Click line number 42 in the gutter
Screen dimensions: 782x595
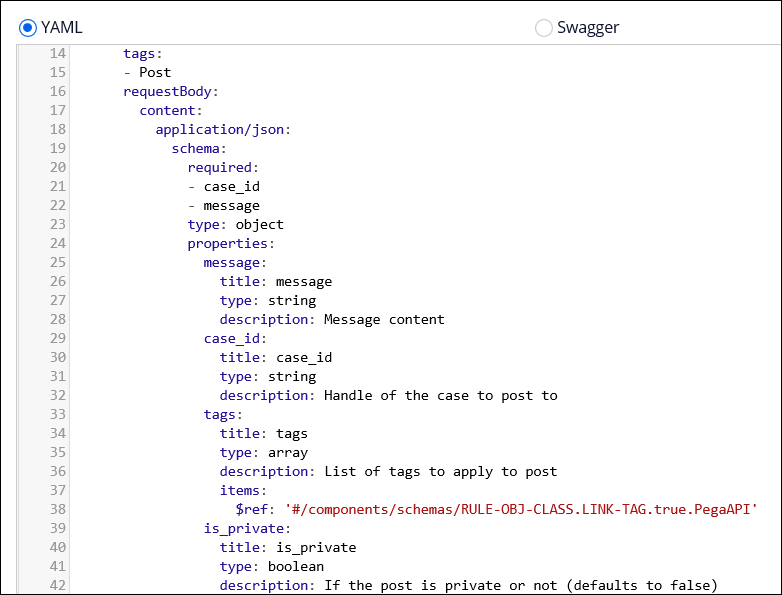(x=57, y=585)
